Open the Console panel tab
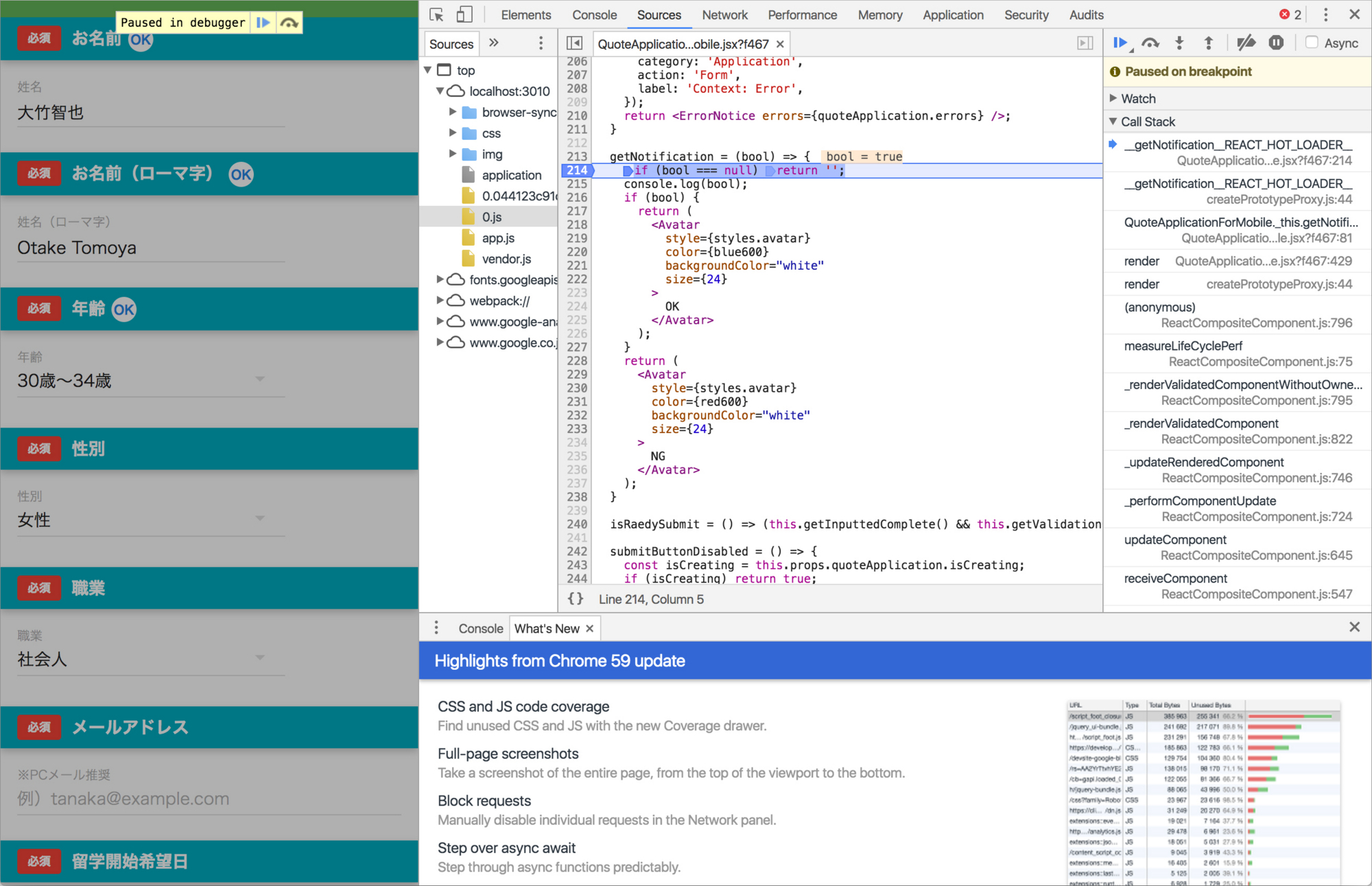The image size is (1372, 886). pos(595,14)
